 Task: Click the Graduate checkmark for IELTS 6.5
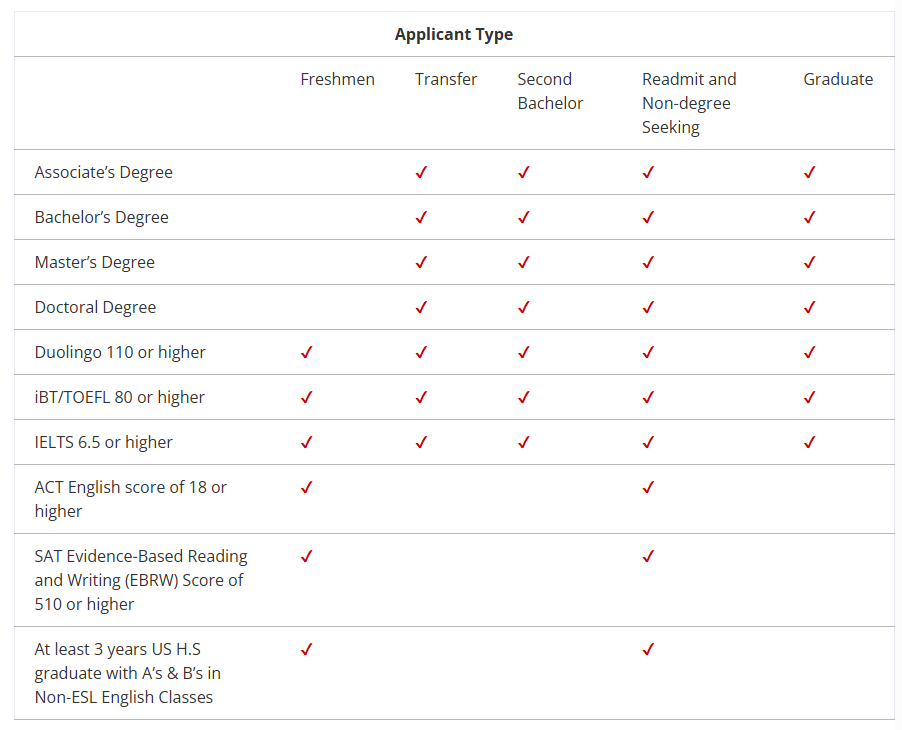(x=809, y=442)
